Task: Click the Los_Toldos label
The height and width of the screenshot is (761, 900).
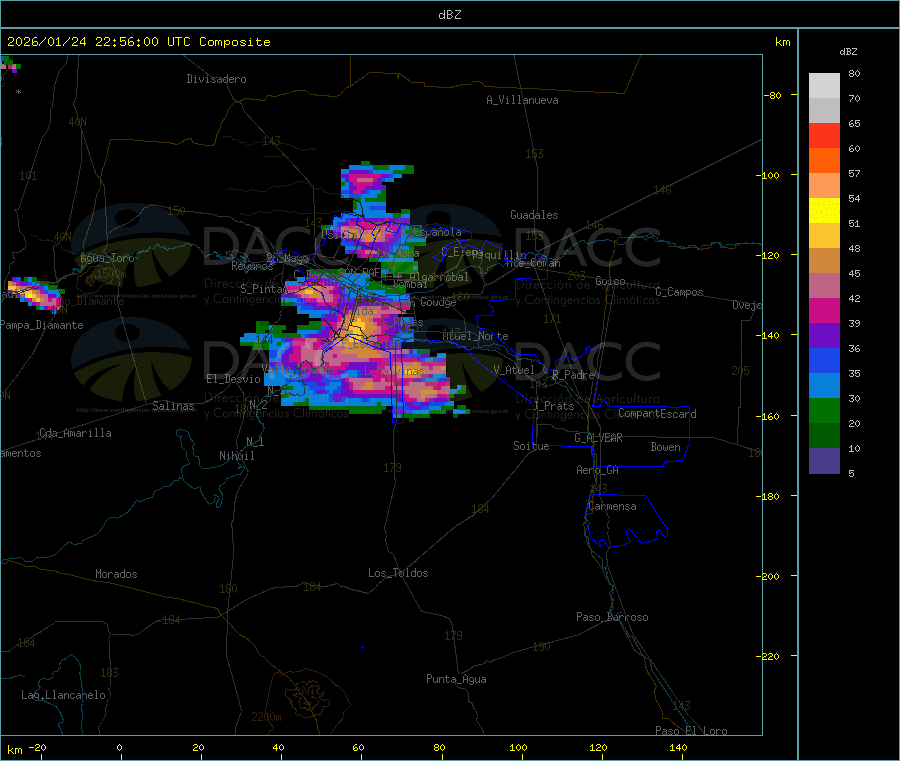Action: [x=398, y=573]
